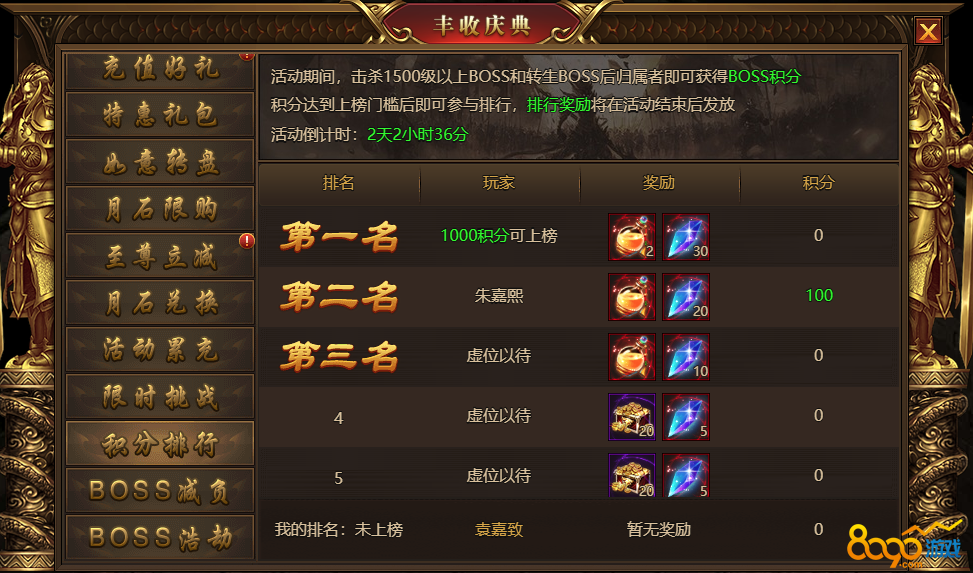The width and height of the screenshot is (973, 573).
Task: Close the 丰收庆典 event window
Action: (928, 30)
